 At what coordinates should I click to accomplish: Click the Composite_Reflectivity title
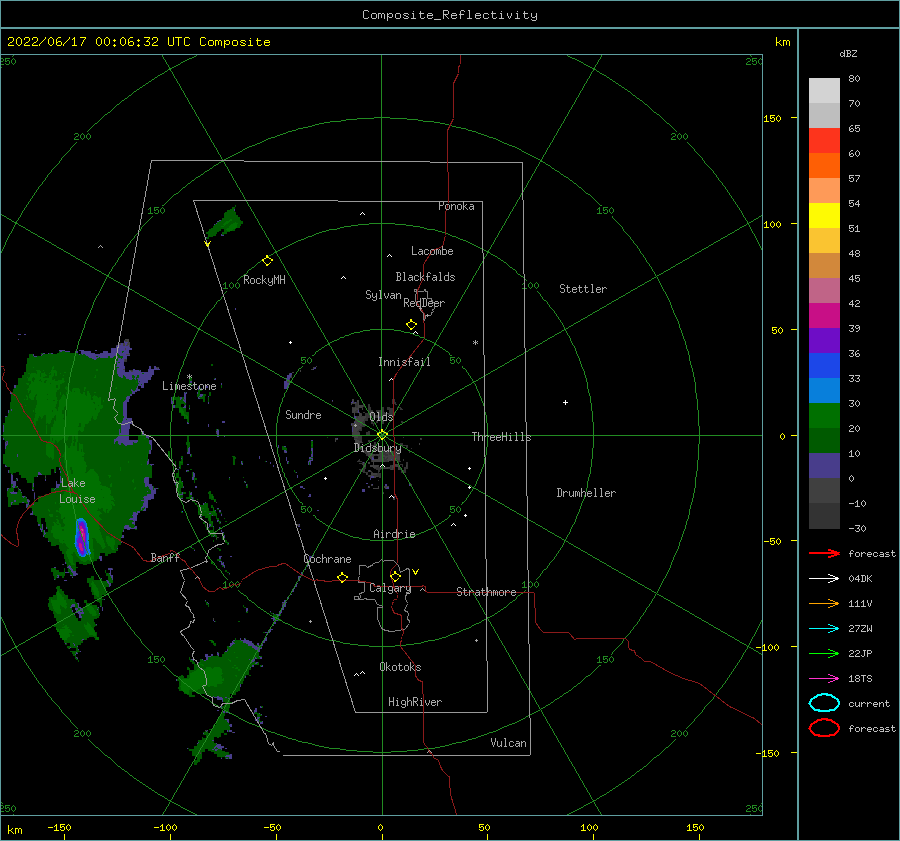pos(449,15)
